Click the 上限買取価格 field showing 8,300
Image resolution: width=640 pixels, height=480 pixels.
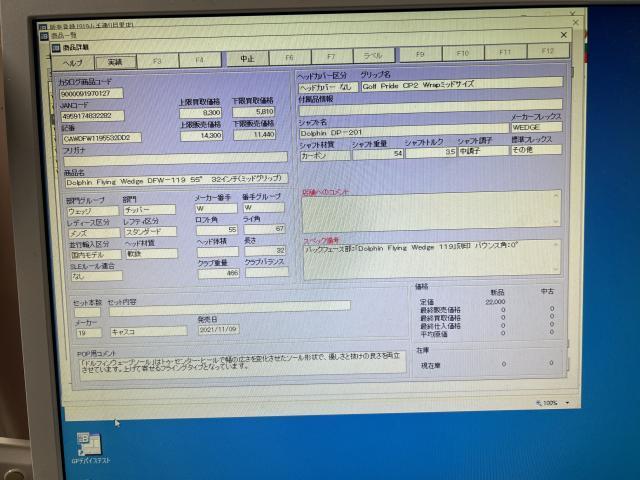coord(200,113)
